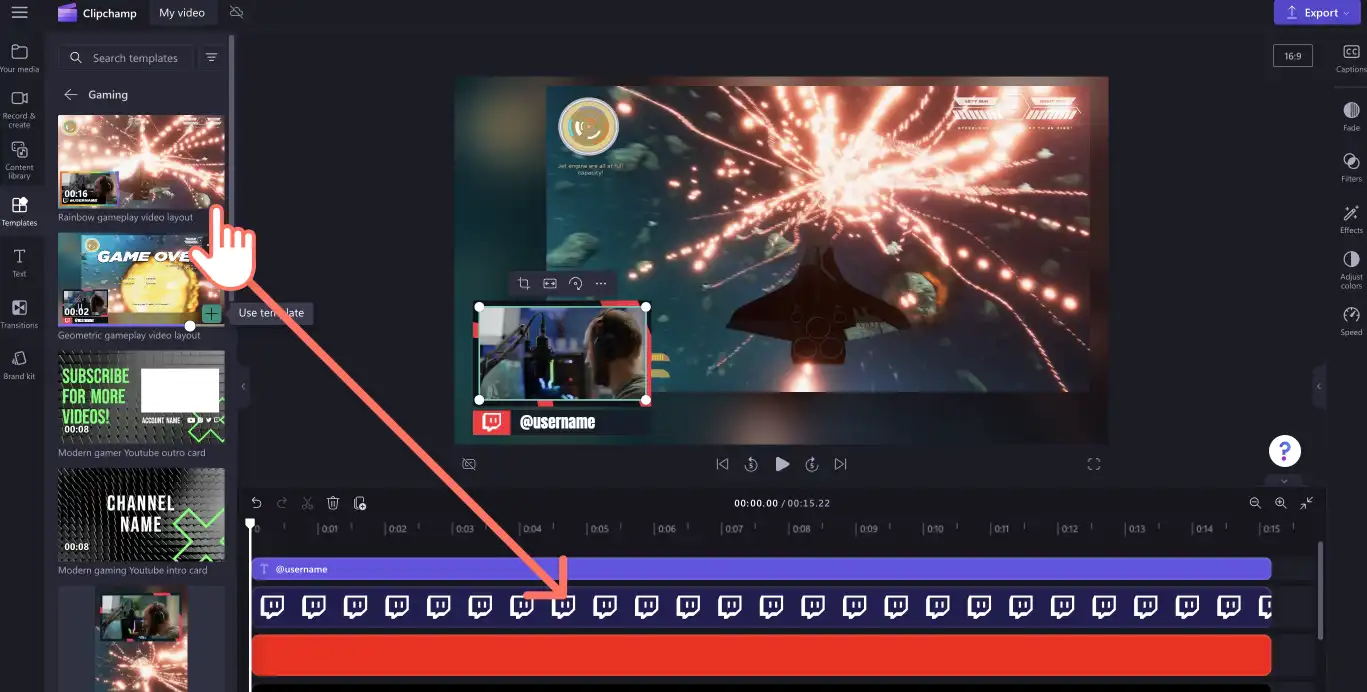This screenshot has height=692, width=1367.
Task: Go back from Gaming category
Action: (x=70, y=95)
